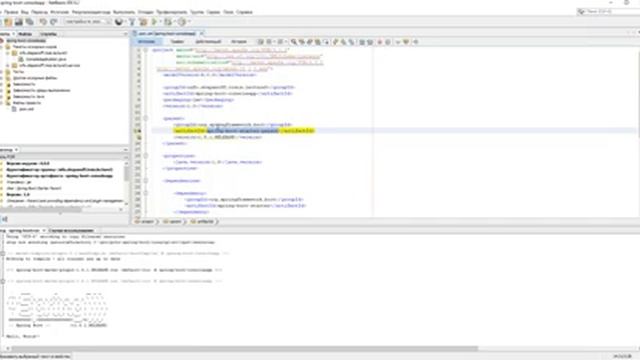Select artifactId breadcrumb below editor
Image resolution: width=640 pixels, height=360 pixels.
[x=202, y=222]
